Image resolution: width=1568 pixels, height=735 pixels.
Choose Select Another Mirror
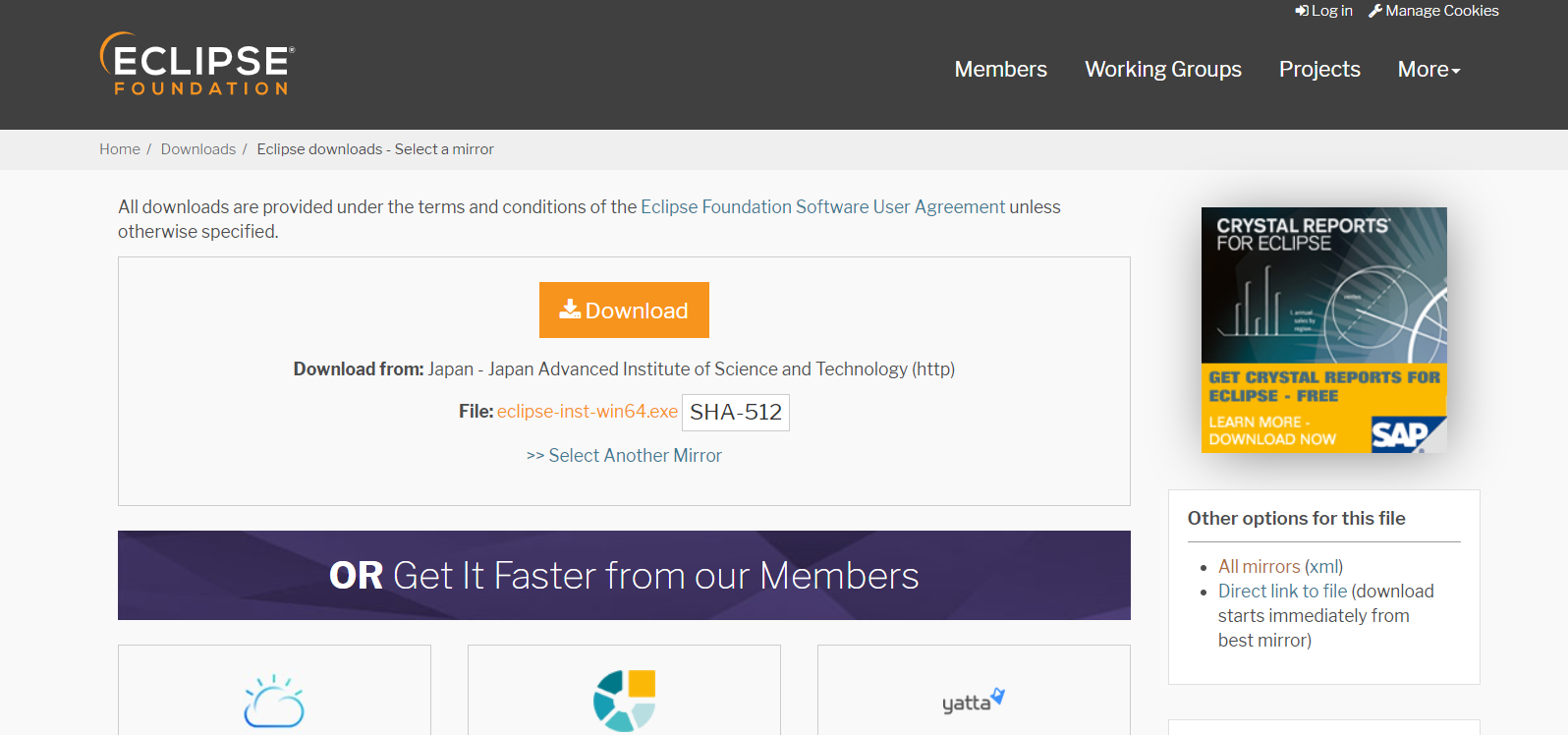pyautogui.click(x=624, y=456)
